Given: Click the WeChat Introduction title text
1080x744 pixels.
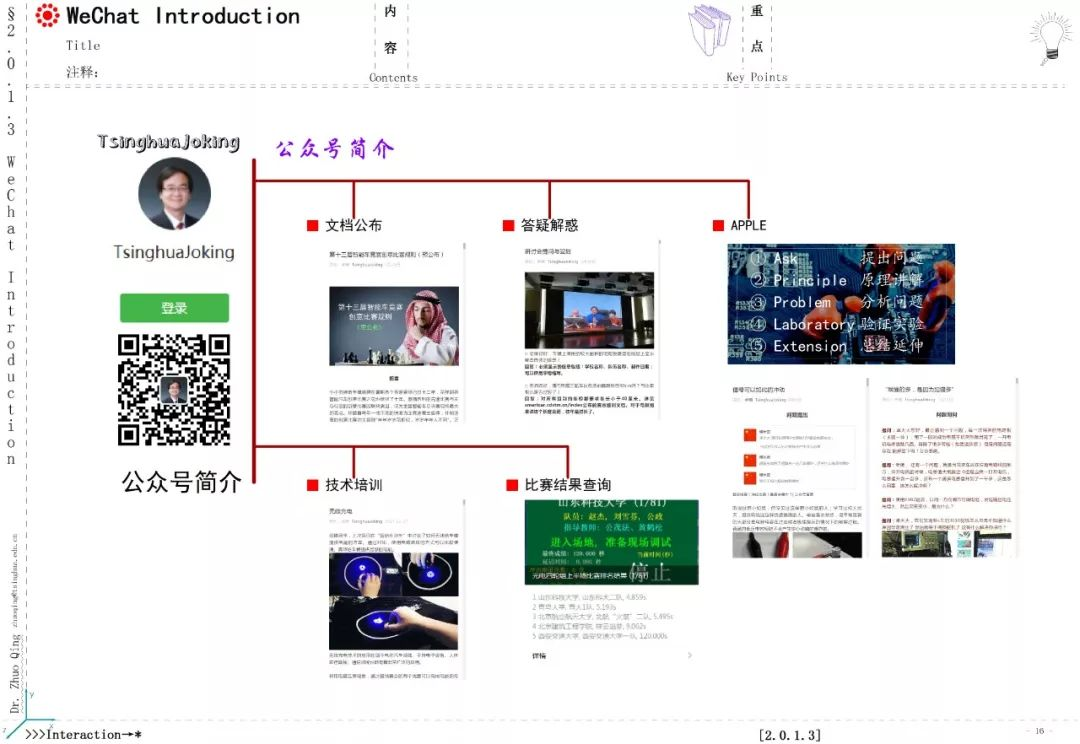Looking at the screenshot, I should pos(183,16).
